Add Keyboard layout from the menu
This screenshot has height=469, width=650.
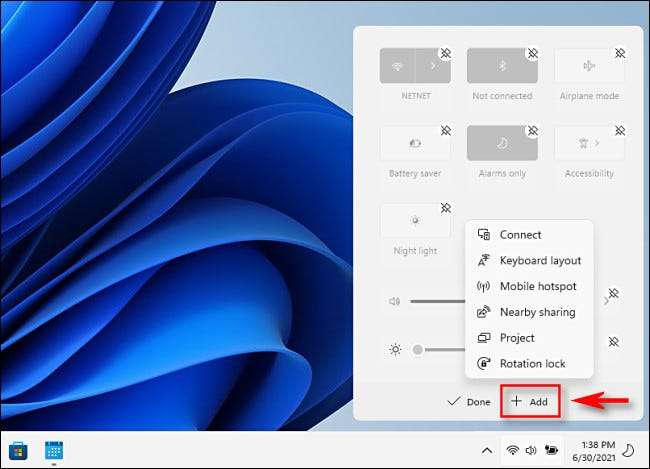[529, 260]
